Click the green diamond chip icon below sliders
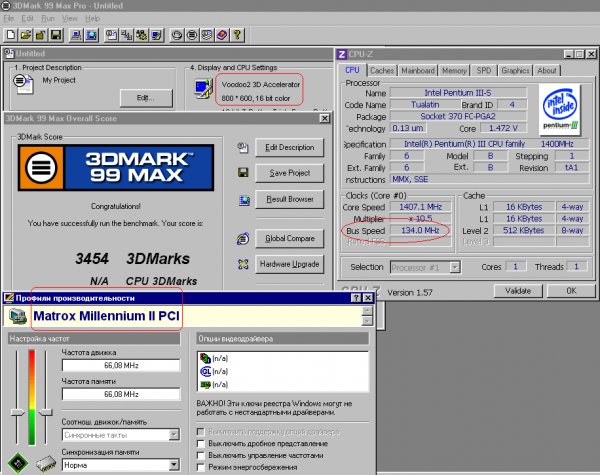Screen dimensions: 600x475 coord(18,463)
